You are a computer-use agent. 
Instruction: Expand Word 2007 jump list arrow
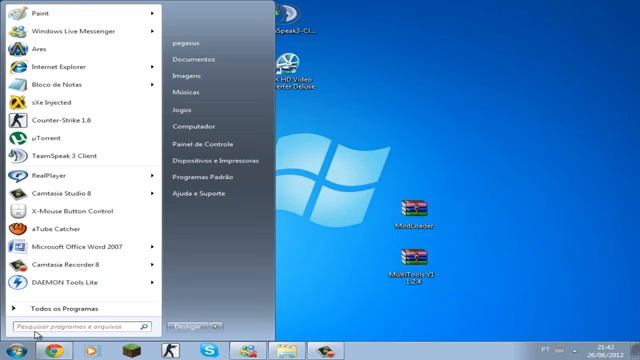tap(152, 247)
